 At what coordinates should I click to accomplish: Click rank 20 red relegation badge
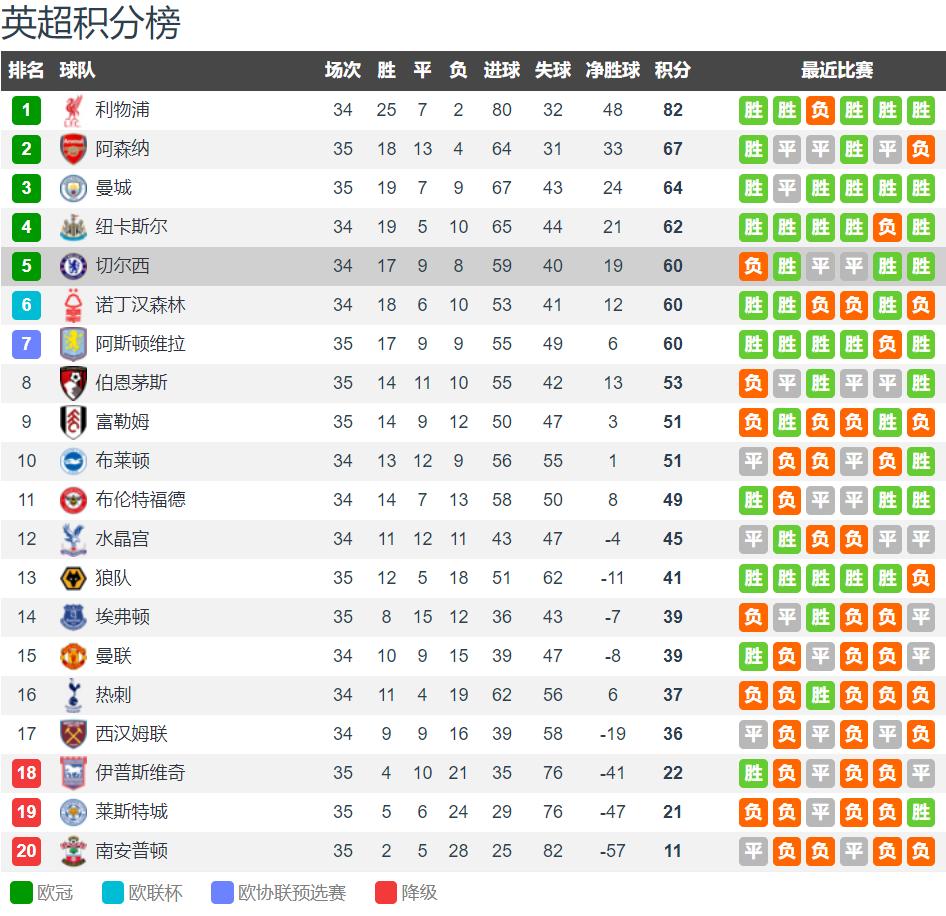coord(27,851)
